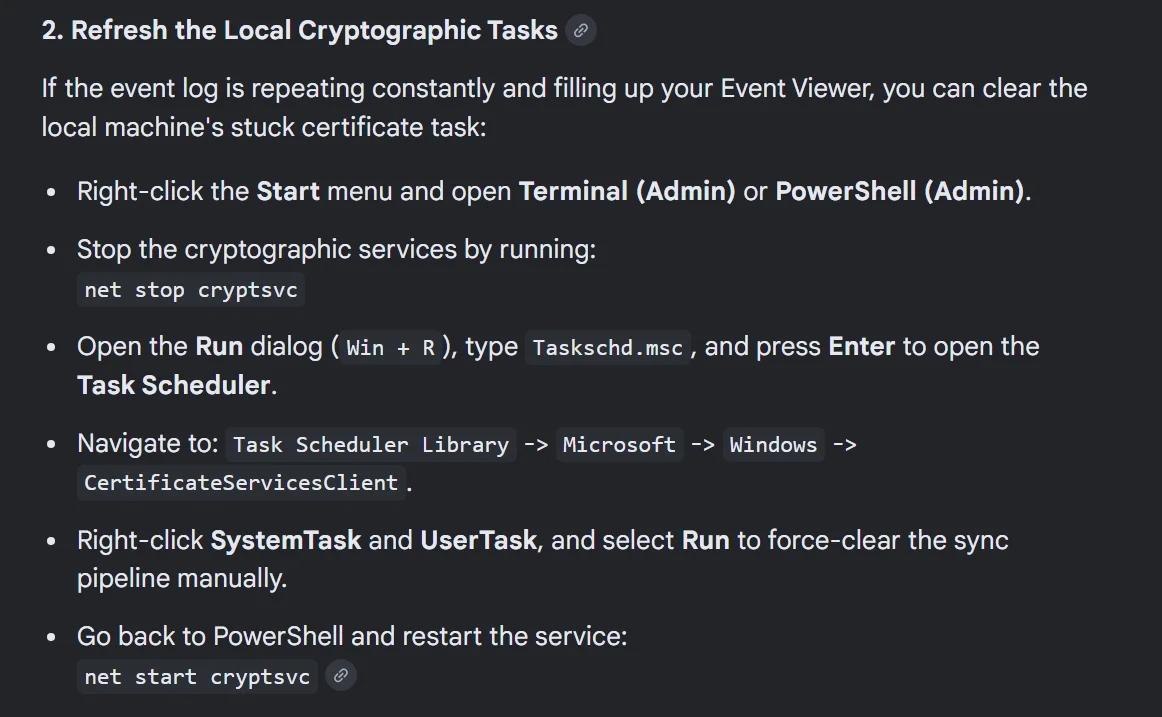Click the 'Win + R' shortcut code chip

pyautogui.click(x=391, y=347)
